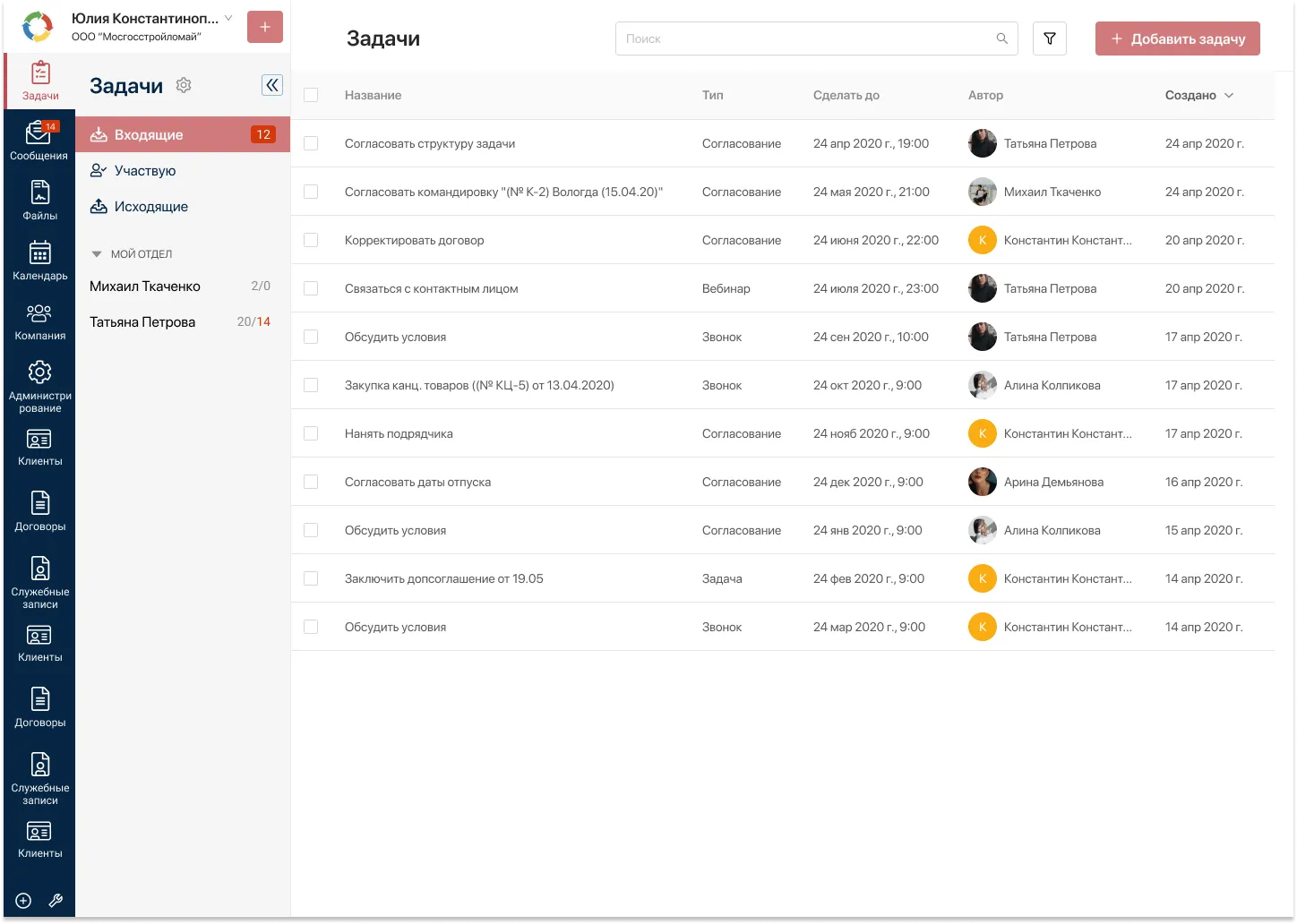Collapse the tasks panel with double-chevron icon
This screenshot has width=1297, height=924.
coord(272,85)
